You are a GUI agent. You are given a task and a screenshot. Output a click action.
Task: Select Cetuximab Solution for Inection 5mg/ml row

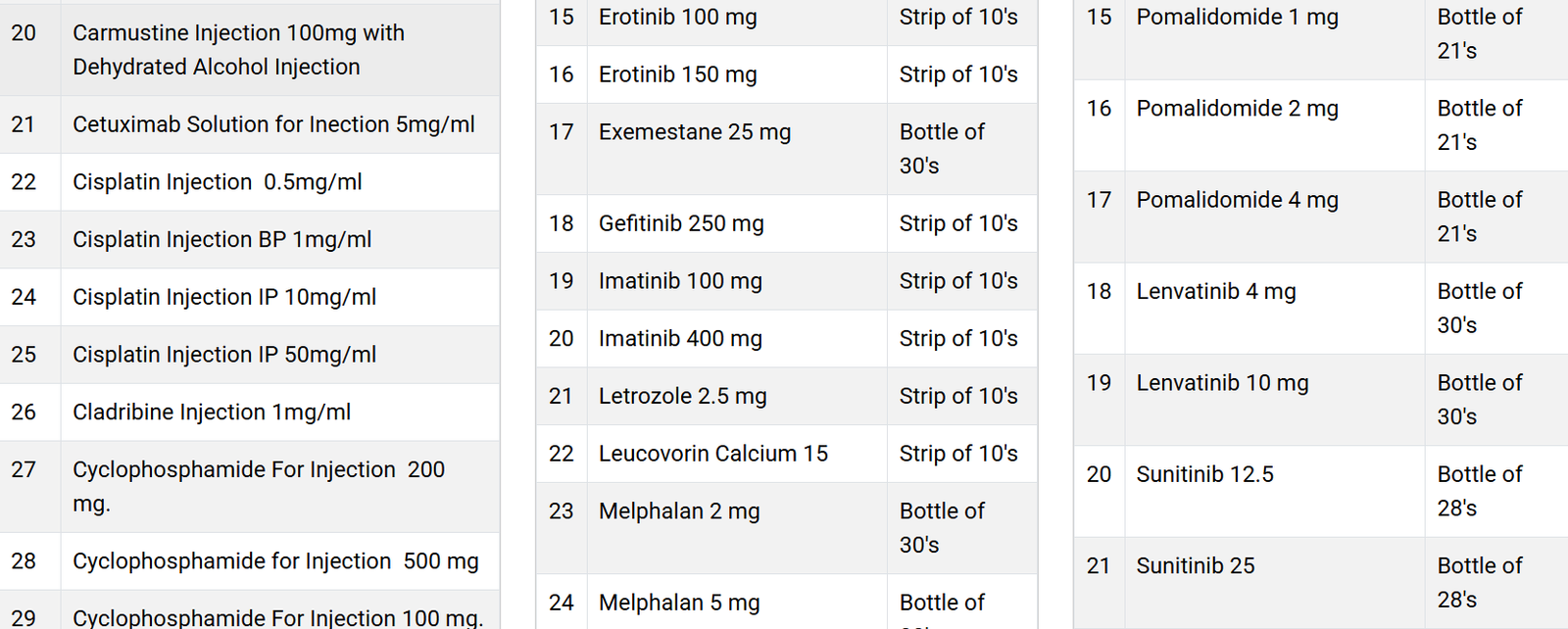250,124
